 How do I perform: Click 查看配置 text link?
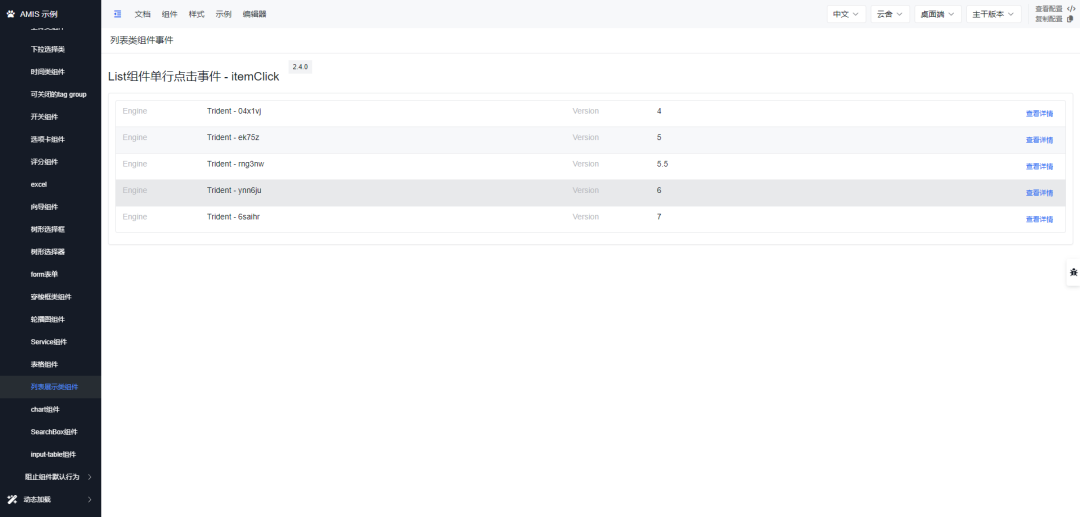(x=1048, y=9)
